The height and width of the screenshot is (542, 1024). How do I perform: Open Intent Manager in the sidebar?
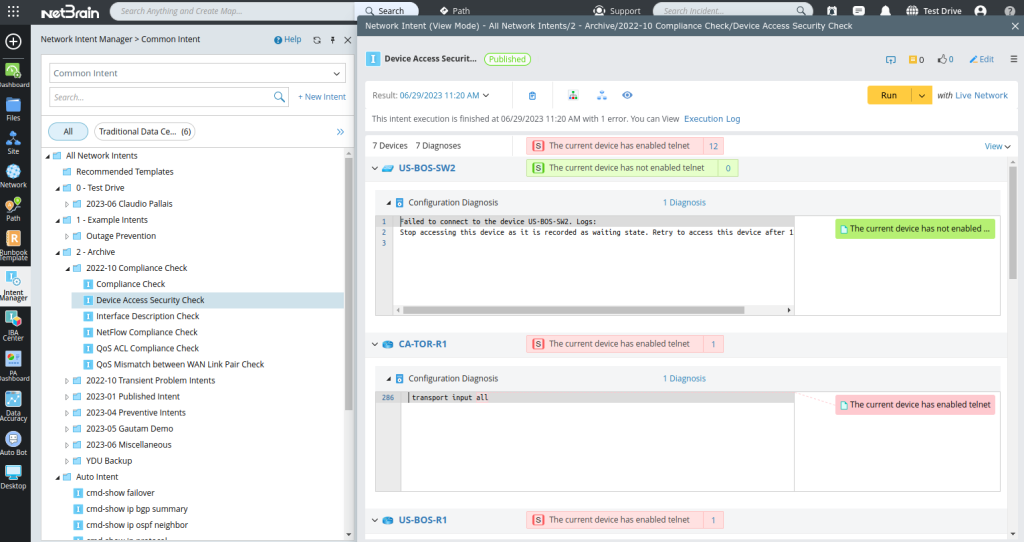coord(13,286)
